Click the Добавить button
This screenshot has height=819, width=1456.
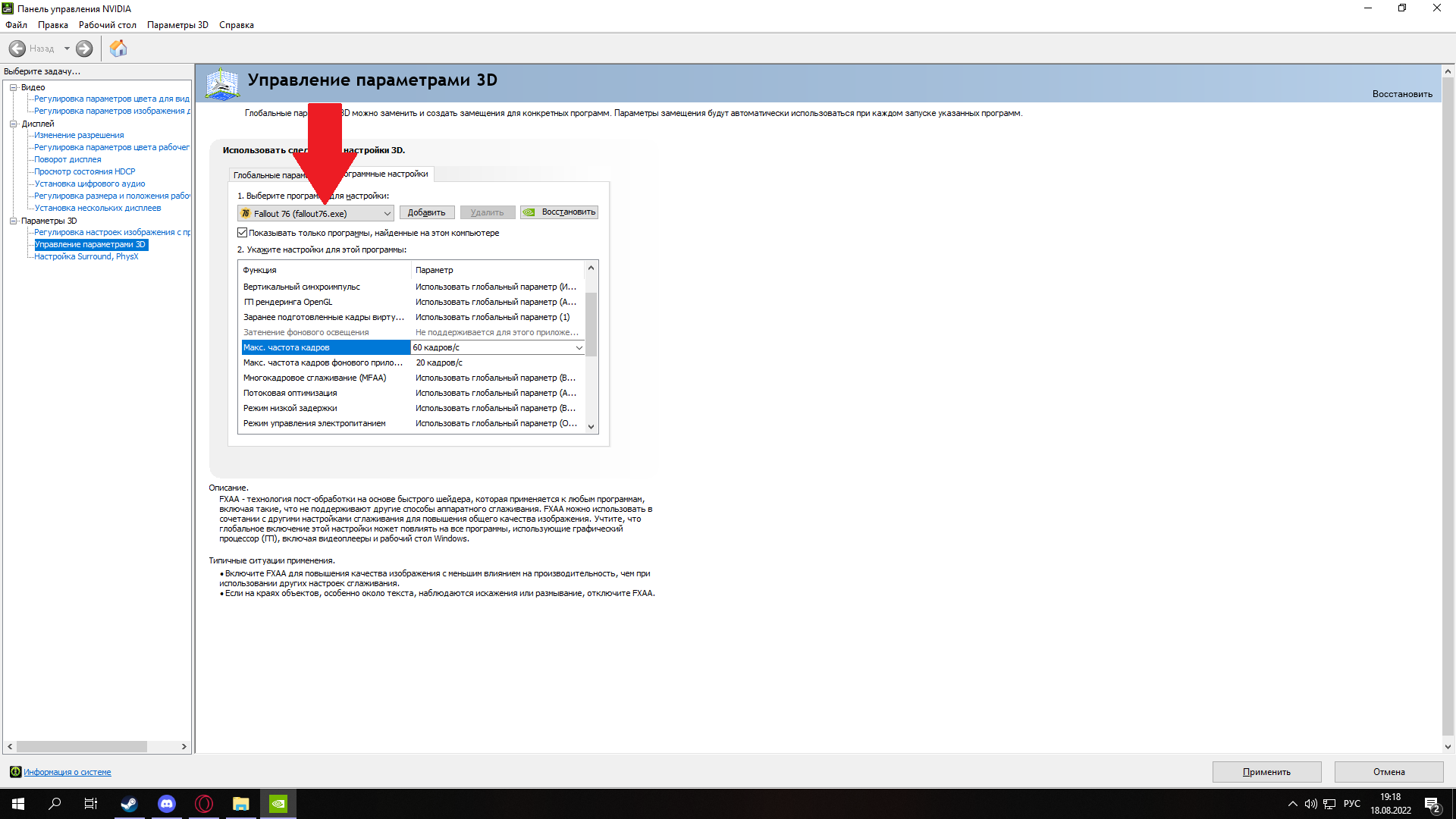(426, 213)
